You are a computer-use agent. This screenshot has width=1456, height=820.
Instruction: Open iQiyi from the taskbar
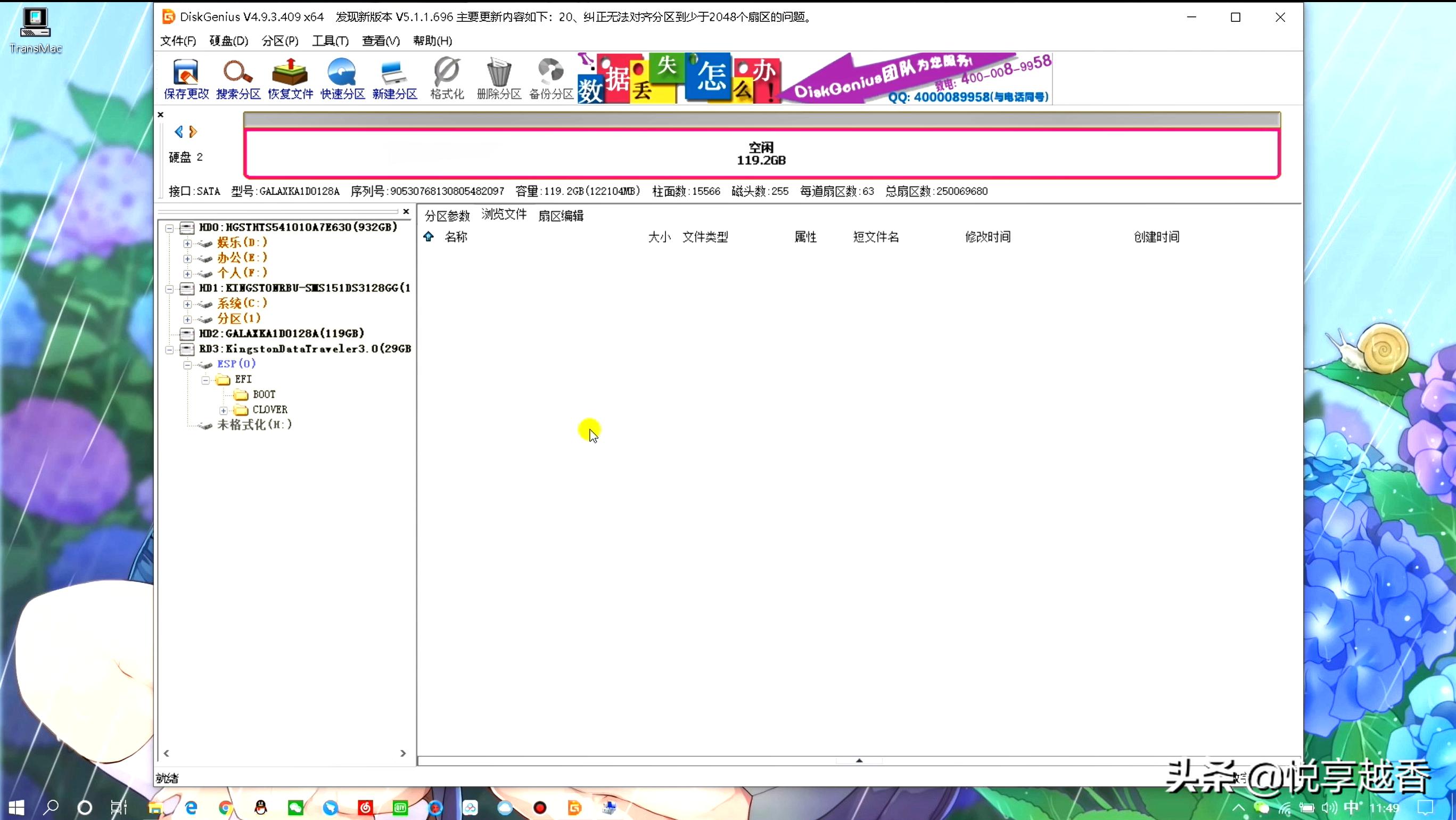[x=401, y=807]
